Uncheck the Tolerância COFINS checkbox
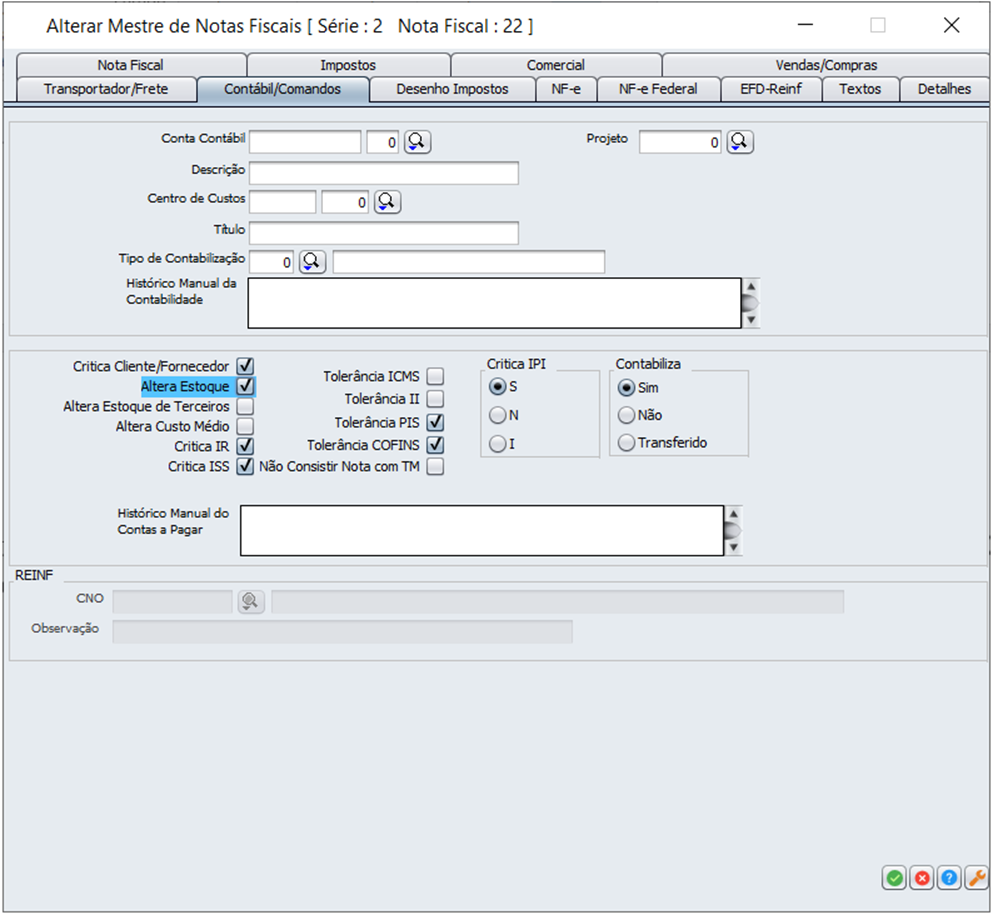 435,445
